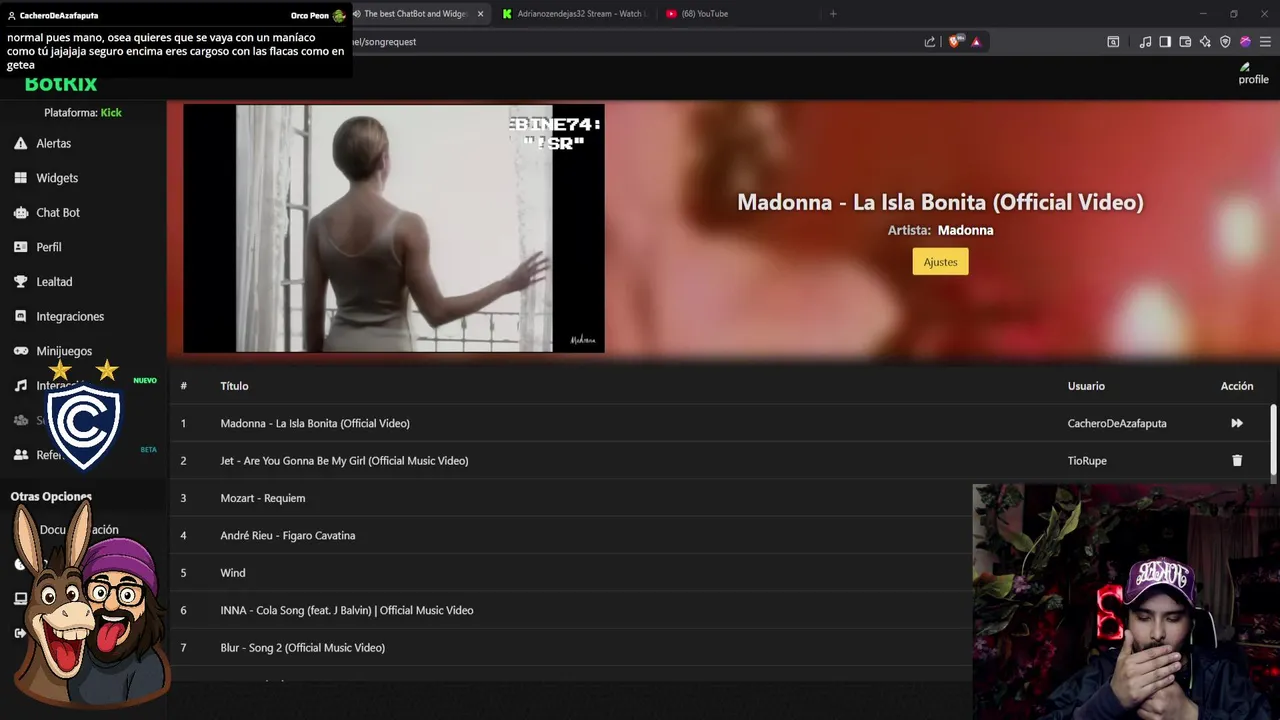Toggle the browser sidebar panel icon

tap(1165, 42)
